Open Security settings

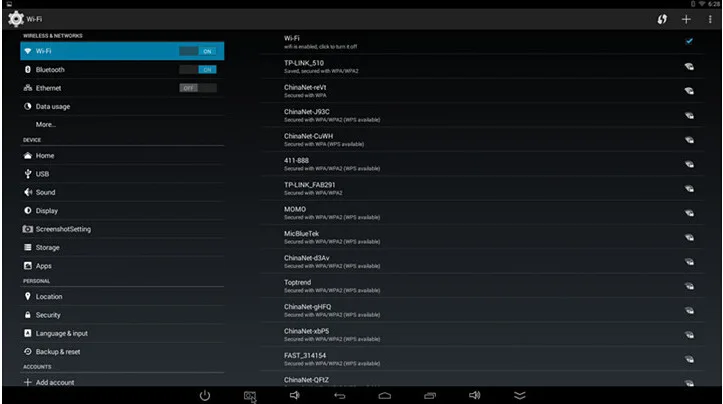click(122, 315)
